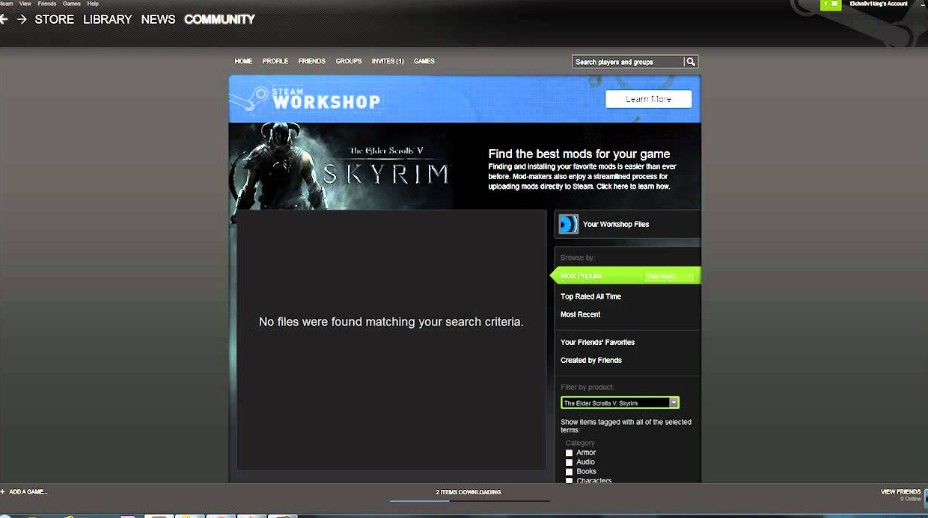Click the magnifying glass search icon
Screen dimensions: 928x518
pyautogui.click(x=691, y=62)
